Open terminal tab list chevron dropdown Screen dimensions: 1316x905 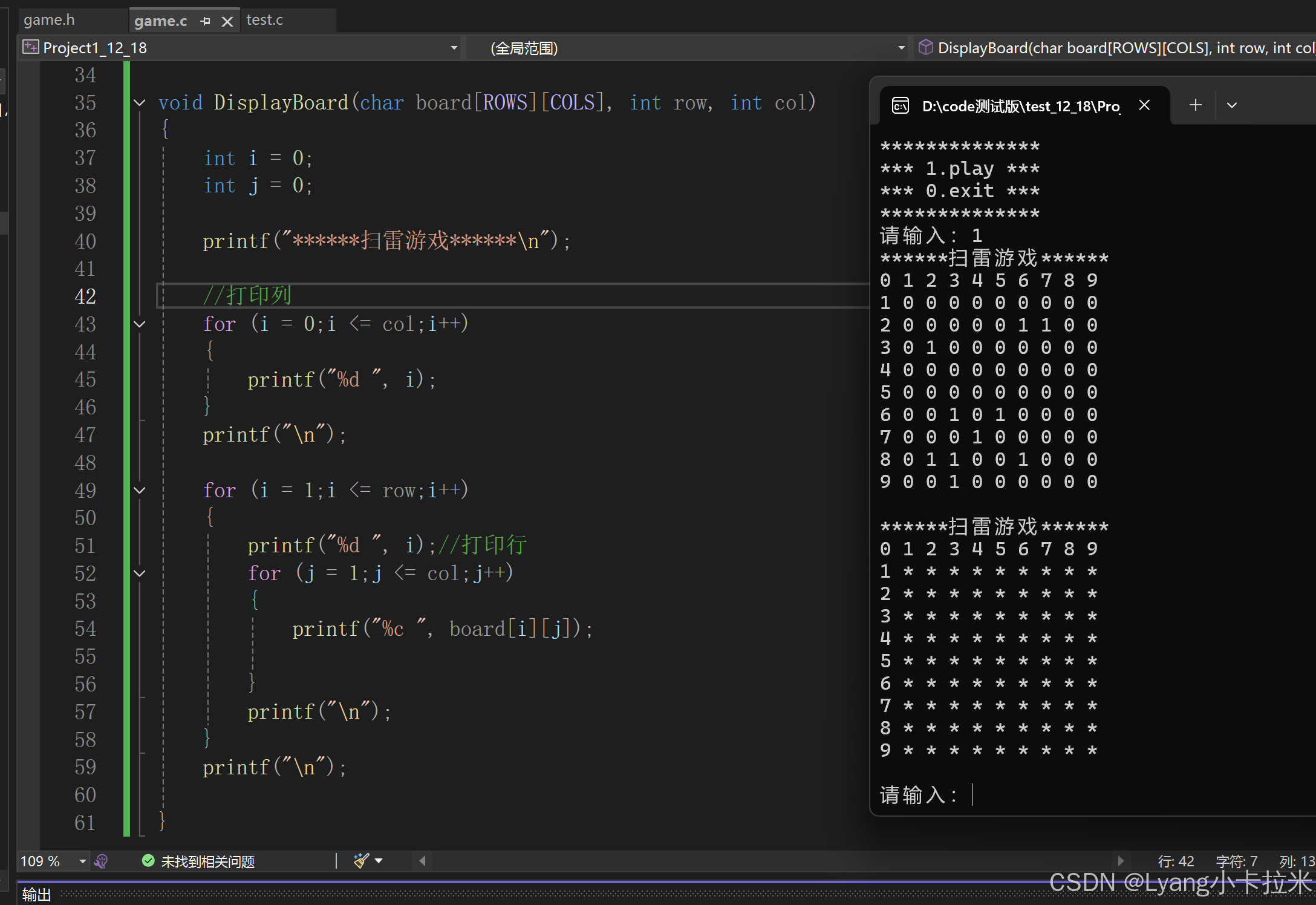[1232, 105]
